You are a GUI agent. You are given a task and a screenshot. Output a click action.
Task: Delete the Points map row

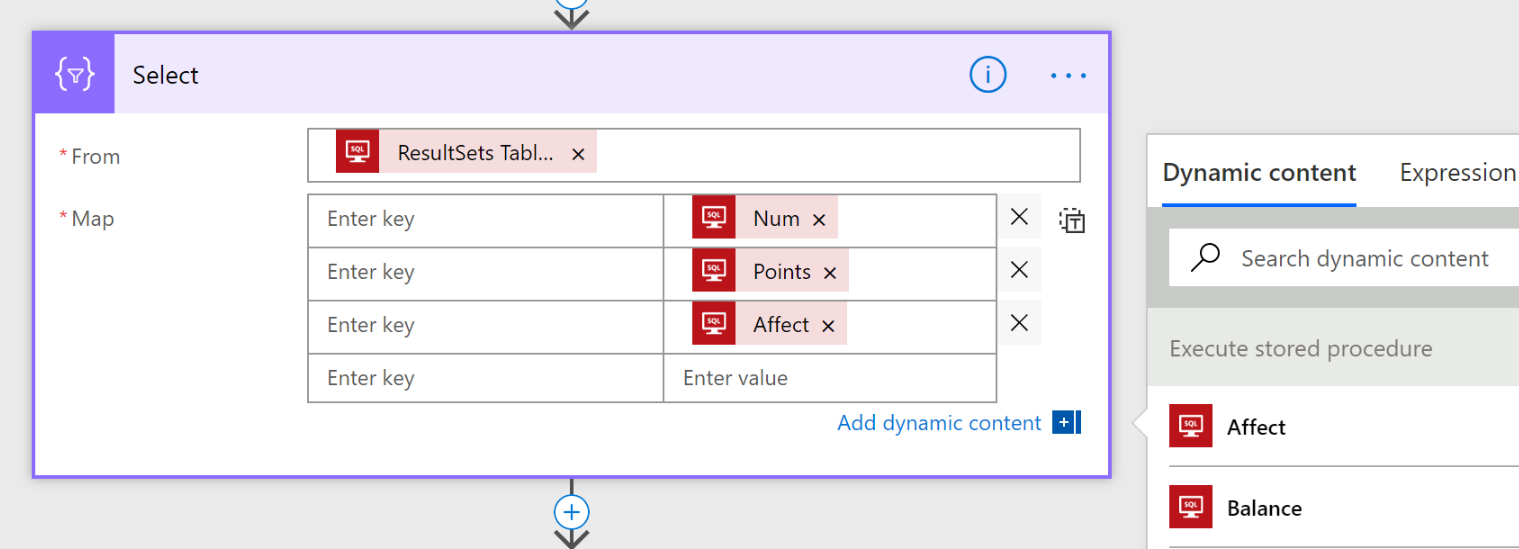click(1019, 270)
